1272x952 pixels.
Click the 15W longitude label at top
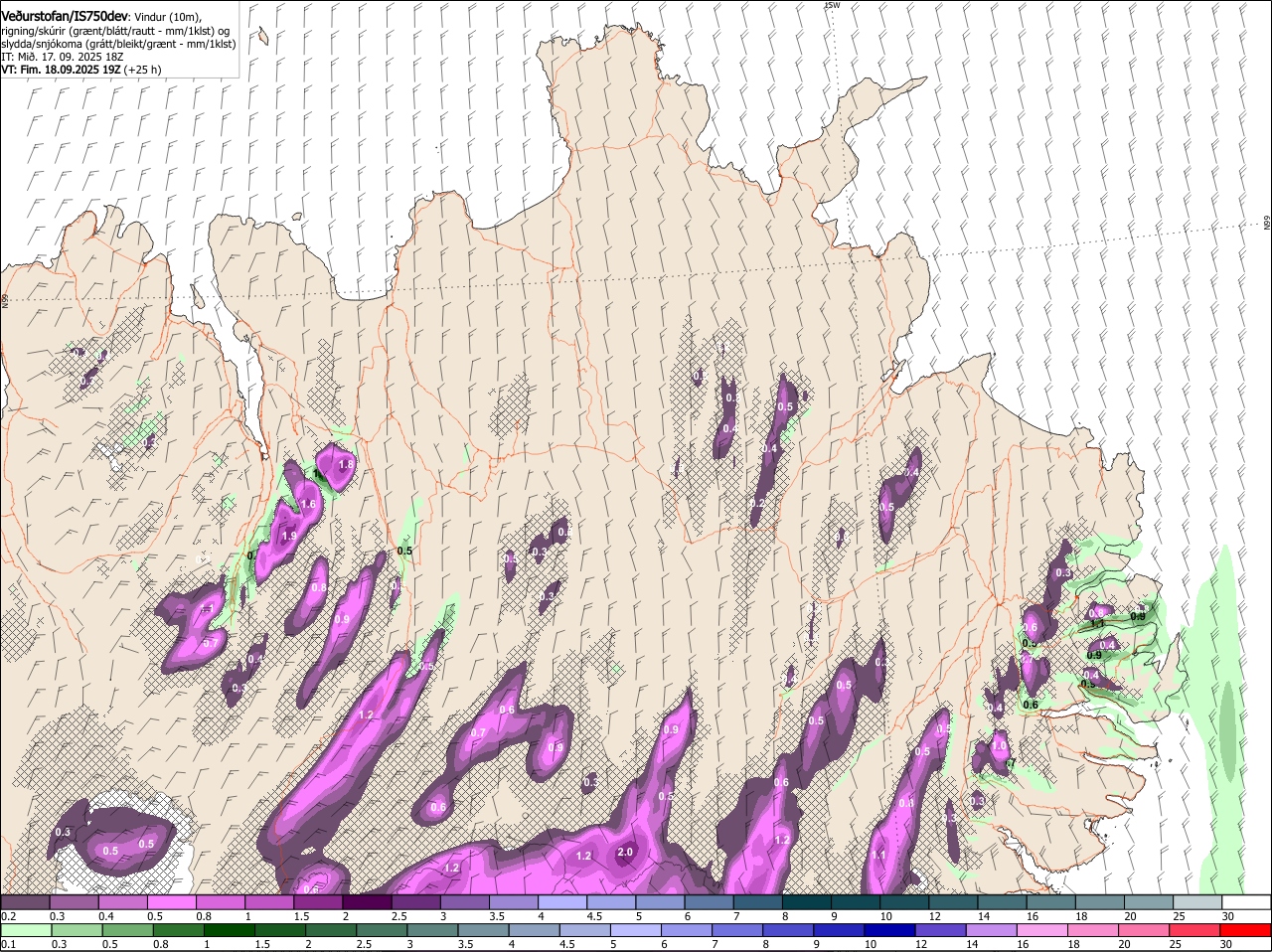coord(832,5)
